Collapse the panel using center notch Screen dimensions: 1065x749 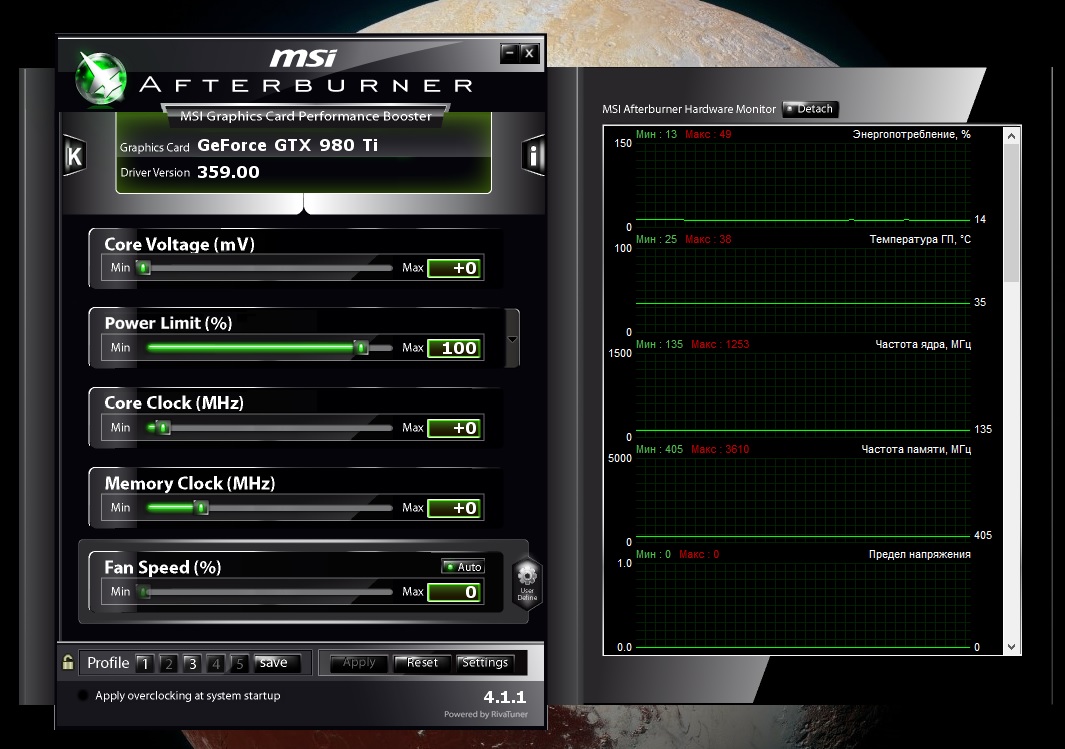304,204
